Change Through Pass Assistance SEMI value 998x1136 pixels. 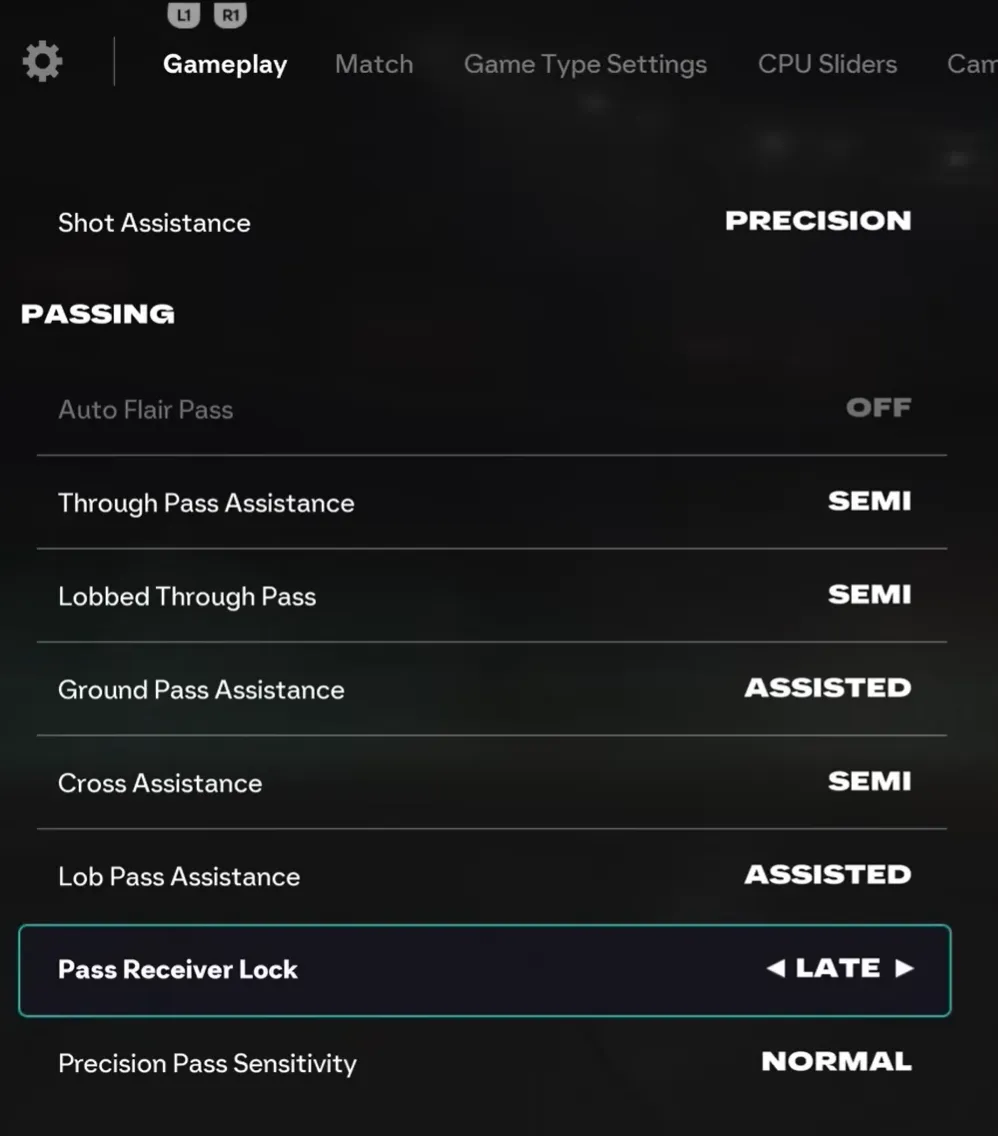[x=869, y=501]
